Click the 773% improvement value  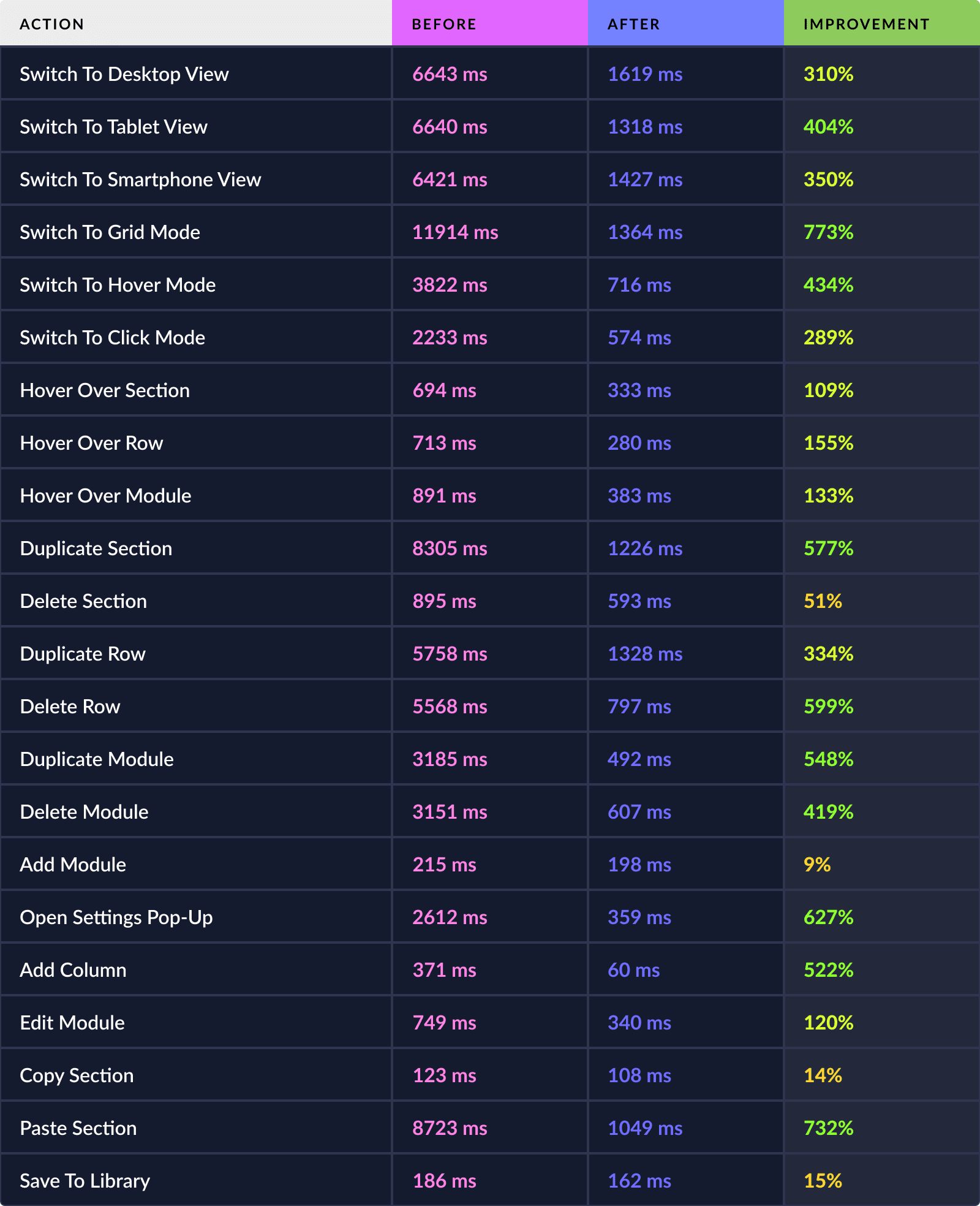pos(828,232)
